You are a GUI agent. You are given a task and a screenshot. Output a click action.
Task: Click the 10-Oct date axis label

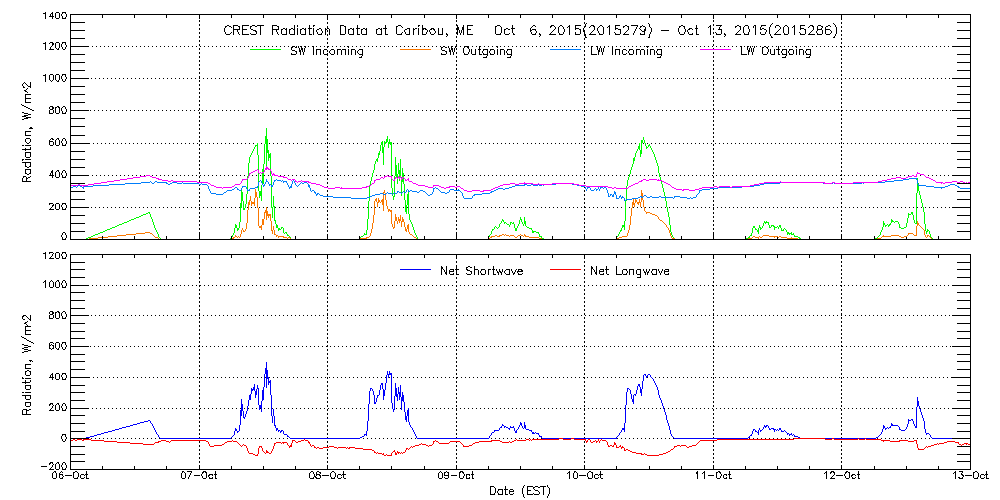585,477
